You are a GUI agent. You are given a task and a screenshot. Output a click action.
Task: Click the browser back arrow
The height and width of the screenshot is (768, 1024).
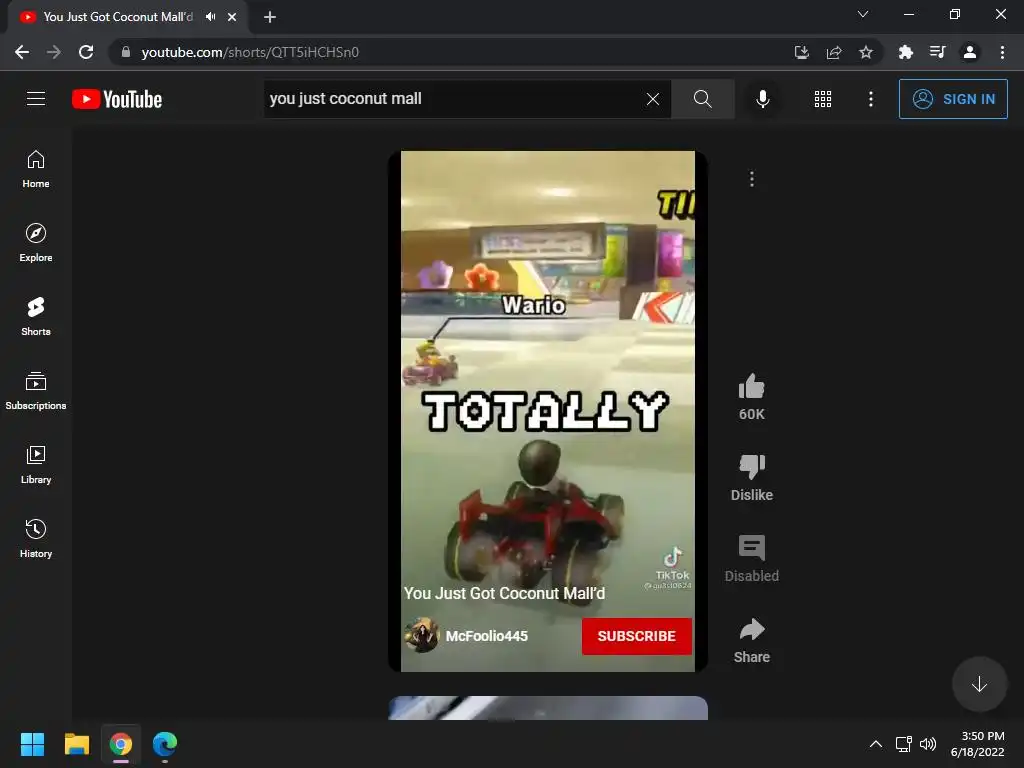point(22,52)
